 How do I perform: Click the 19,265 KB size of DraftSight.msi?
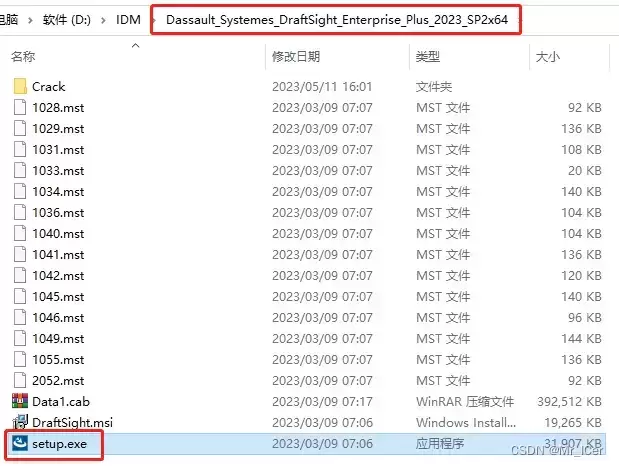pos(573,422)
